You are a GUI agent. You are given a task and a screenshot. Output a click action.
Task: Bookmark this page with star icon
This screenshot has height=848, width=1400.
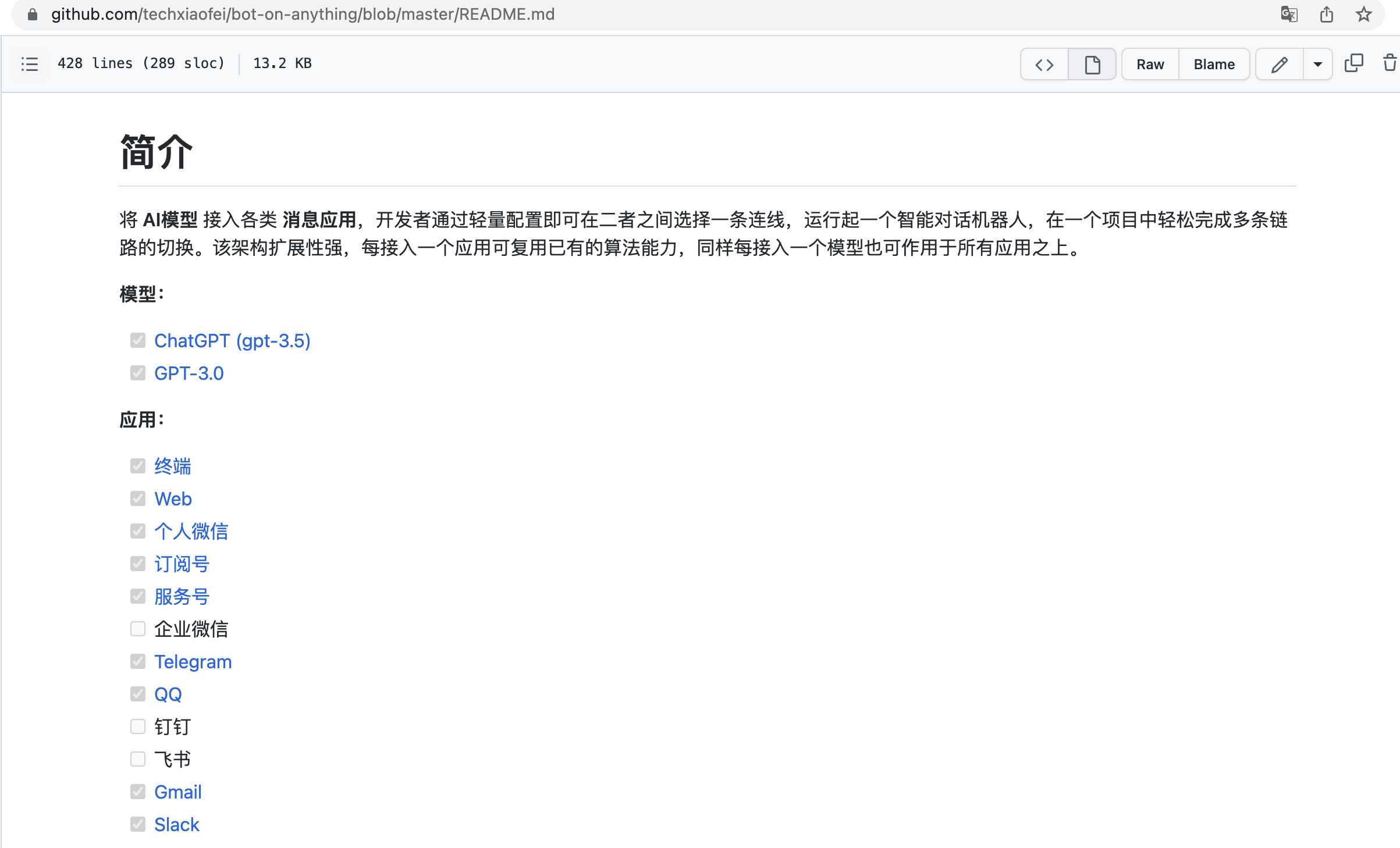pos(1363,14)
